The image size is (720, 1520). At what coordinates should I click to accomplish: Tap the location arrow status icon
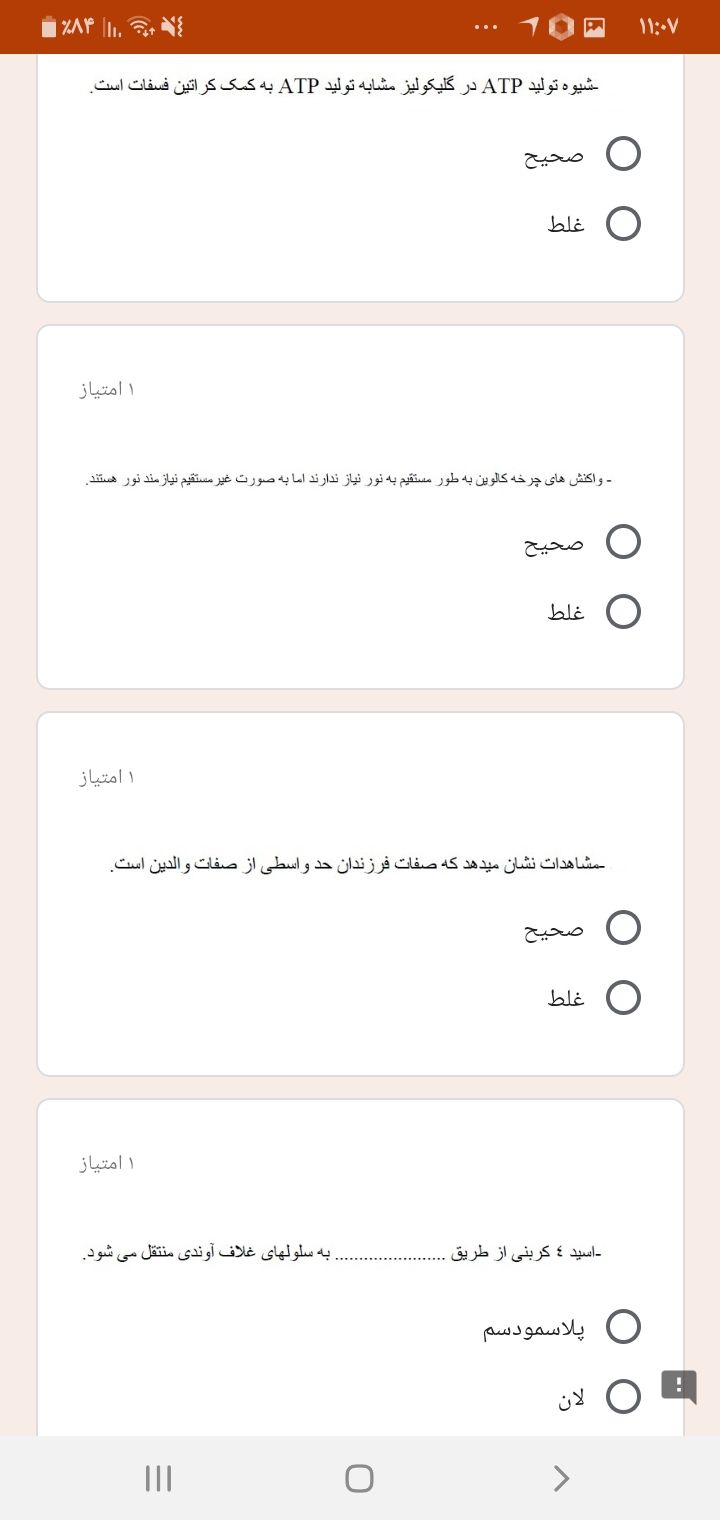point(529,27)
